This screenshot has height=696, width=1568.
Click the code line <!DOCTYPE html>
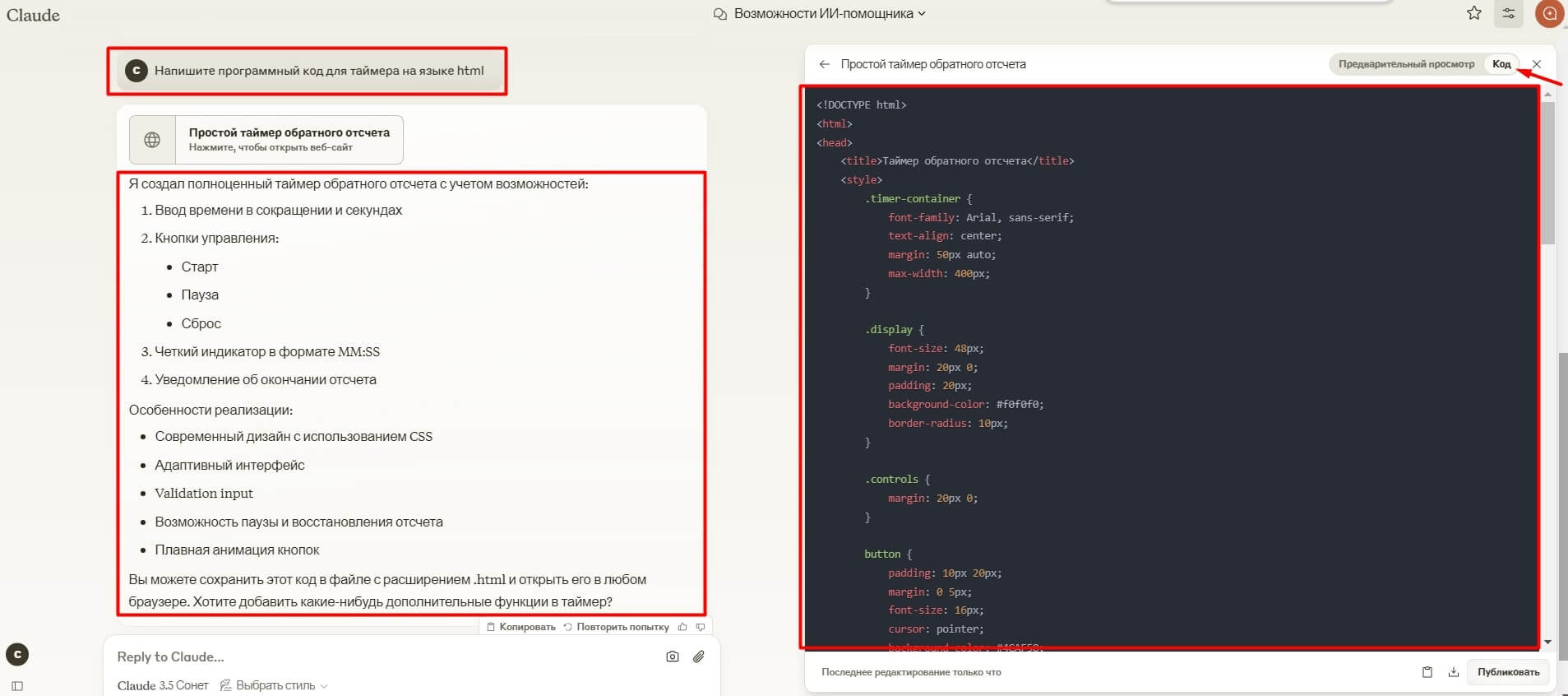(x=861, y=104)
